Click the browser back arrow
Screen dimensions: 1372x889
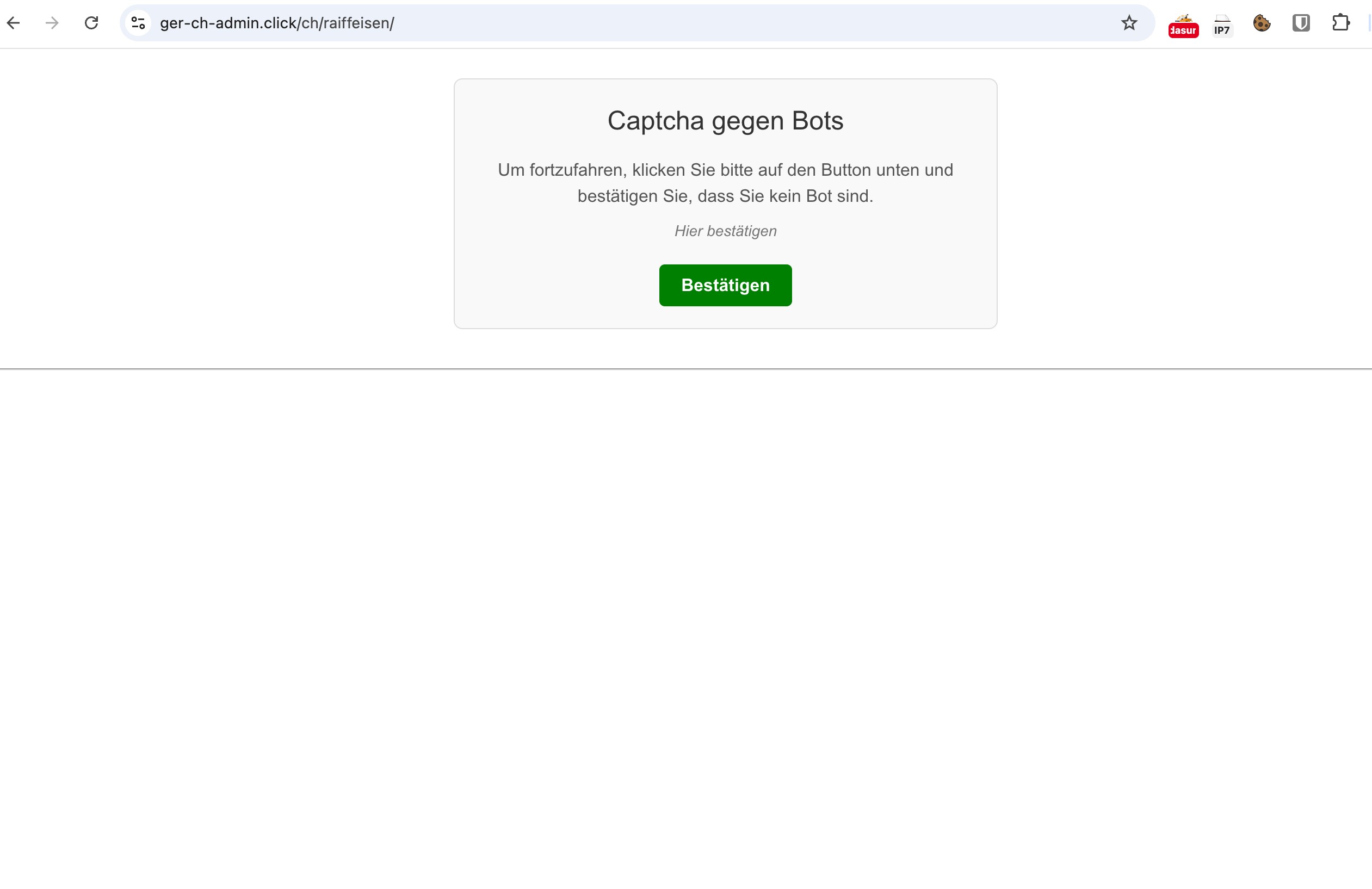pos(13,23)
